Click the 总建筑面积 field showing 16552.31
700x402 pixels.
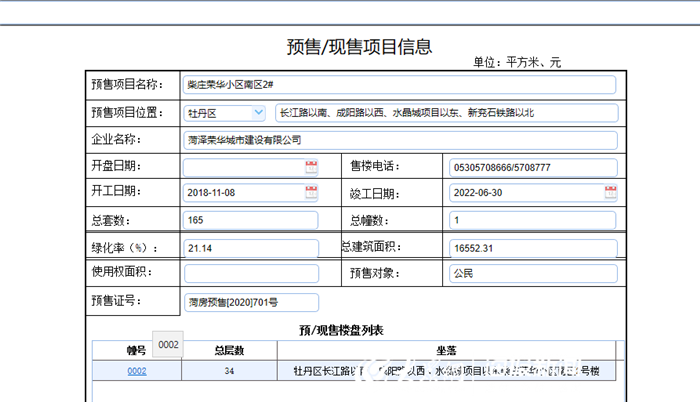pos(533,248)
